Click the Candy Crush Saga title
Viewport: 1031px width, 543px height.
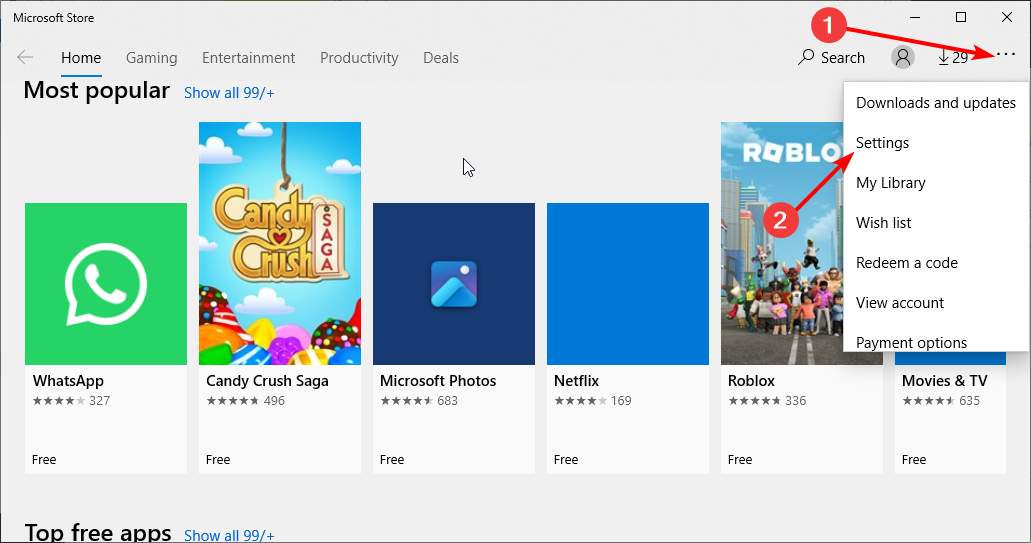[267, 381]
